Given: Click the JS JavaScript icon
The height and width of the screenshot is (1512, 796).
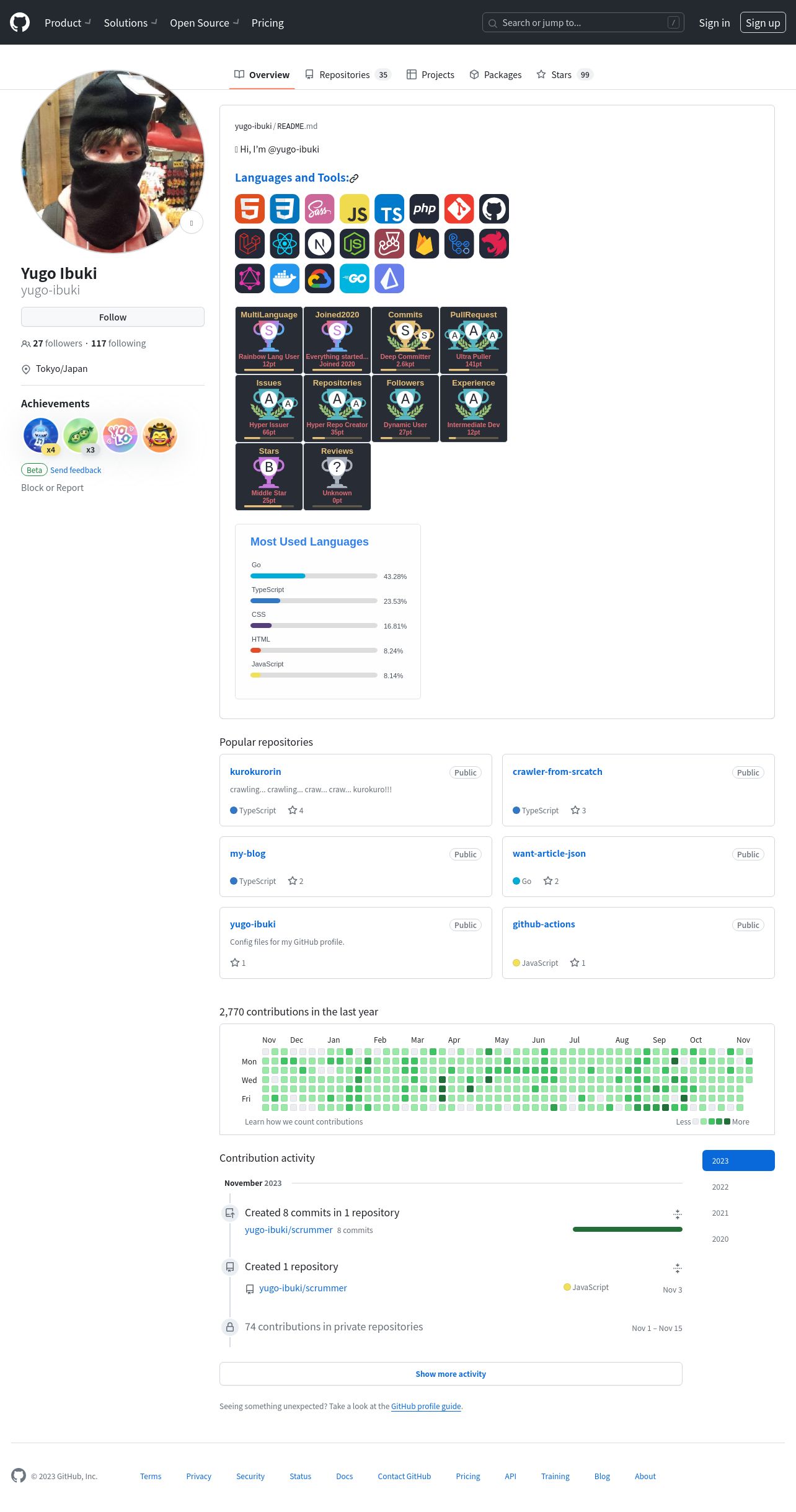Looking at the screenshot, I should (x=355, y=209).
